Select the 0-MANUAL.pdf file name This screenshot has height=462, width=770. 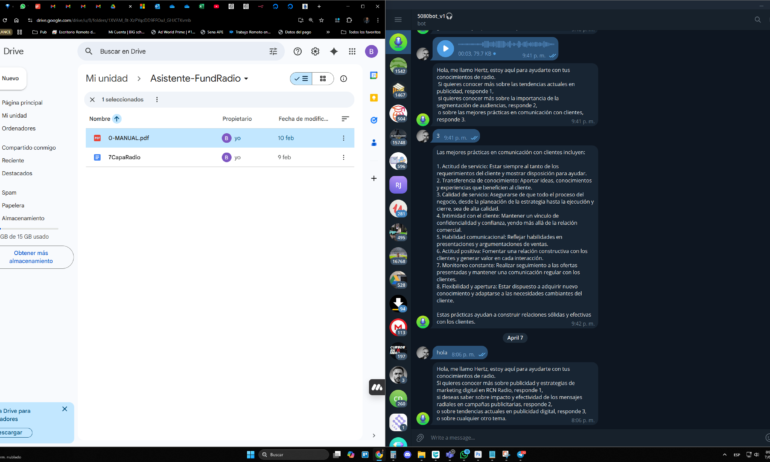(129, 138)
